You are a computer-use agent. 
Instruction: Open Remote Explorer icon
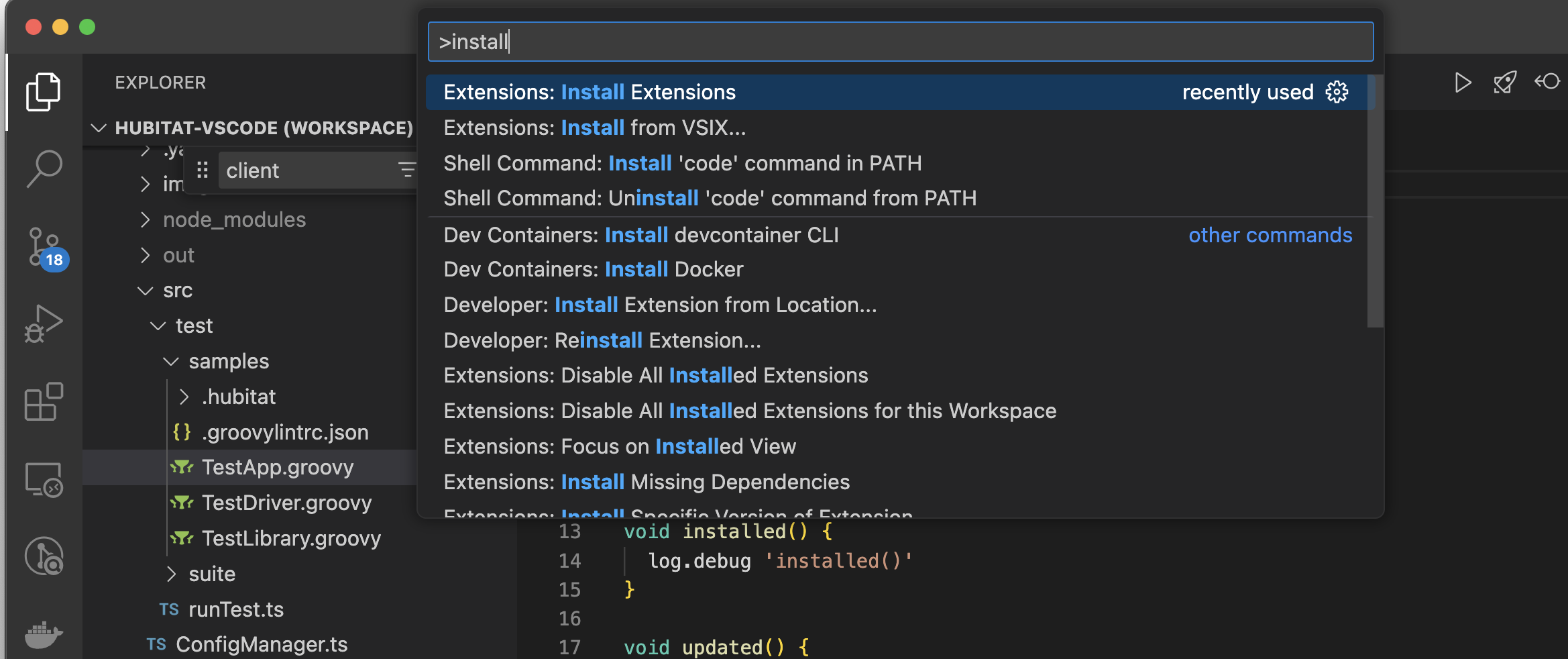click(x=44, y=479)
